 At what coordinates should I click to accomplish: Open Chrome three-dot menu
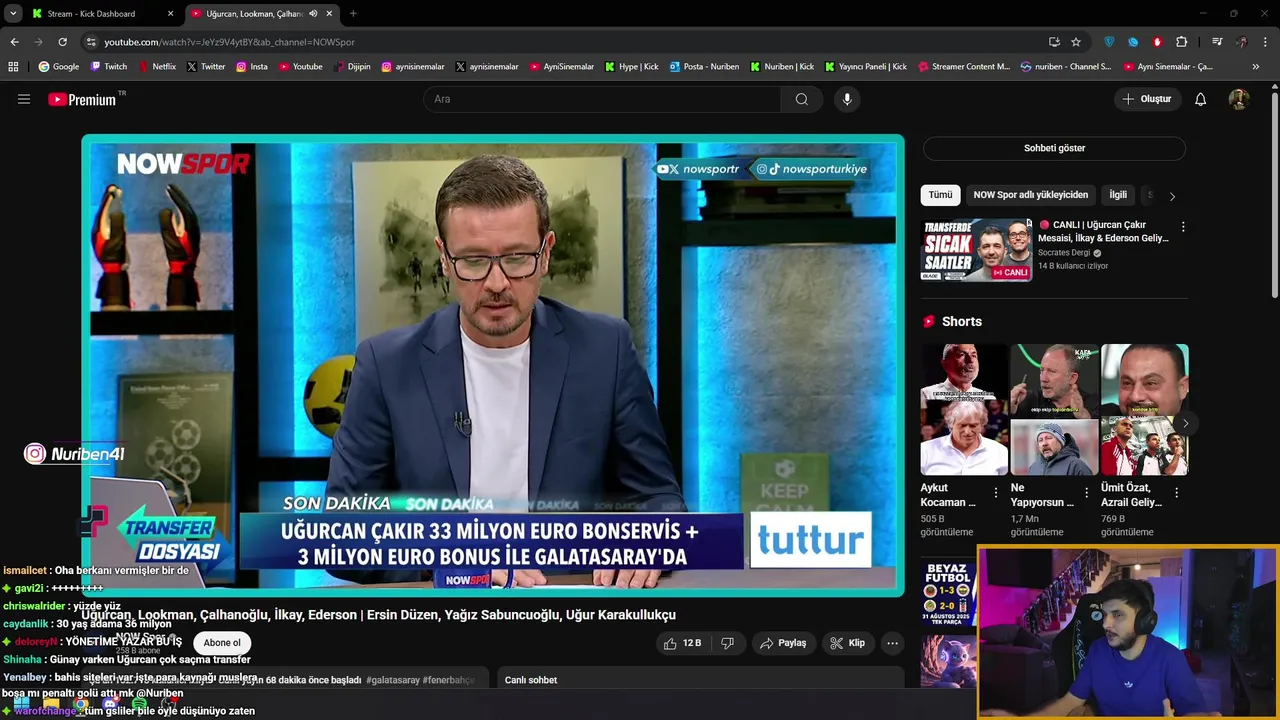pyautogui.click(x=1266, y=42)
